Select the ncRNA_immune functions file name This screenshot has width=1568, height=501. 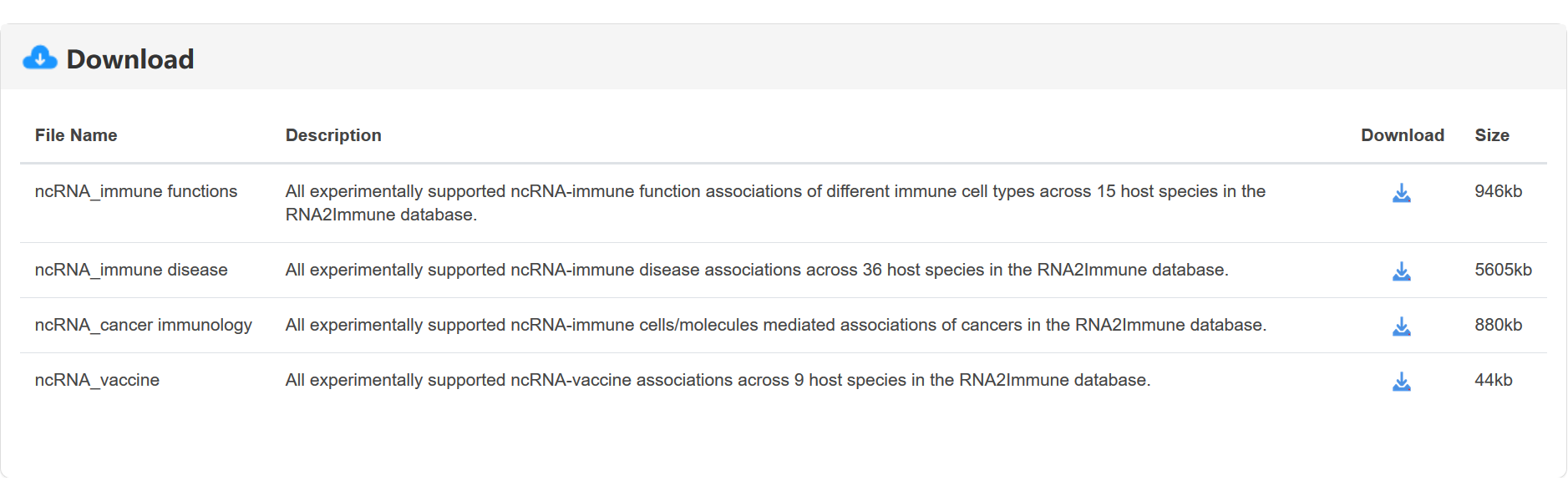coord(136,191)
